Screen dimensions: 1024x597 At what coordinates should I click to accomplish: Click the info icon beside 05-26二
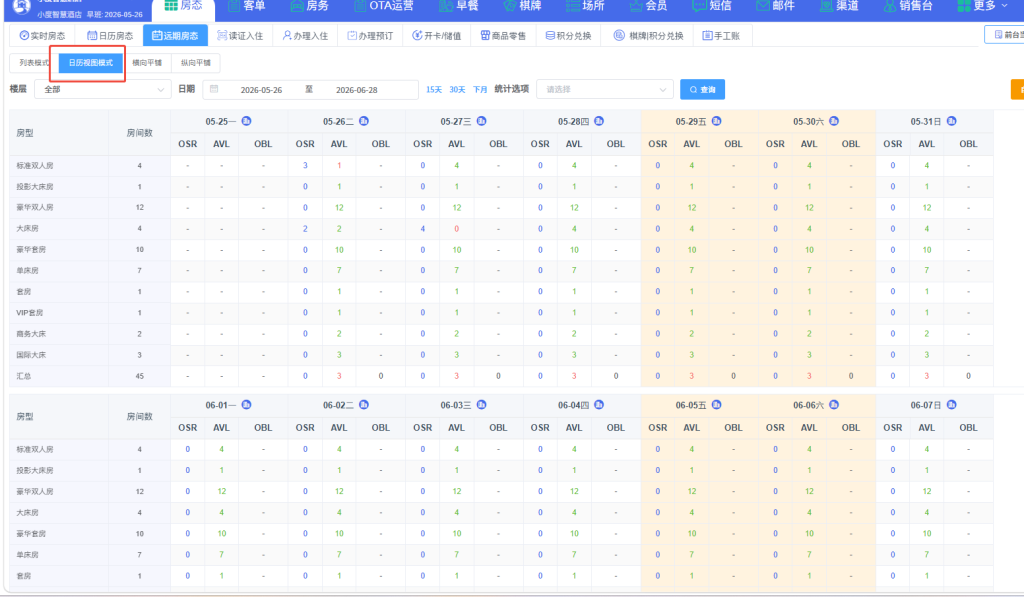click(364, 121)
